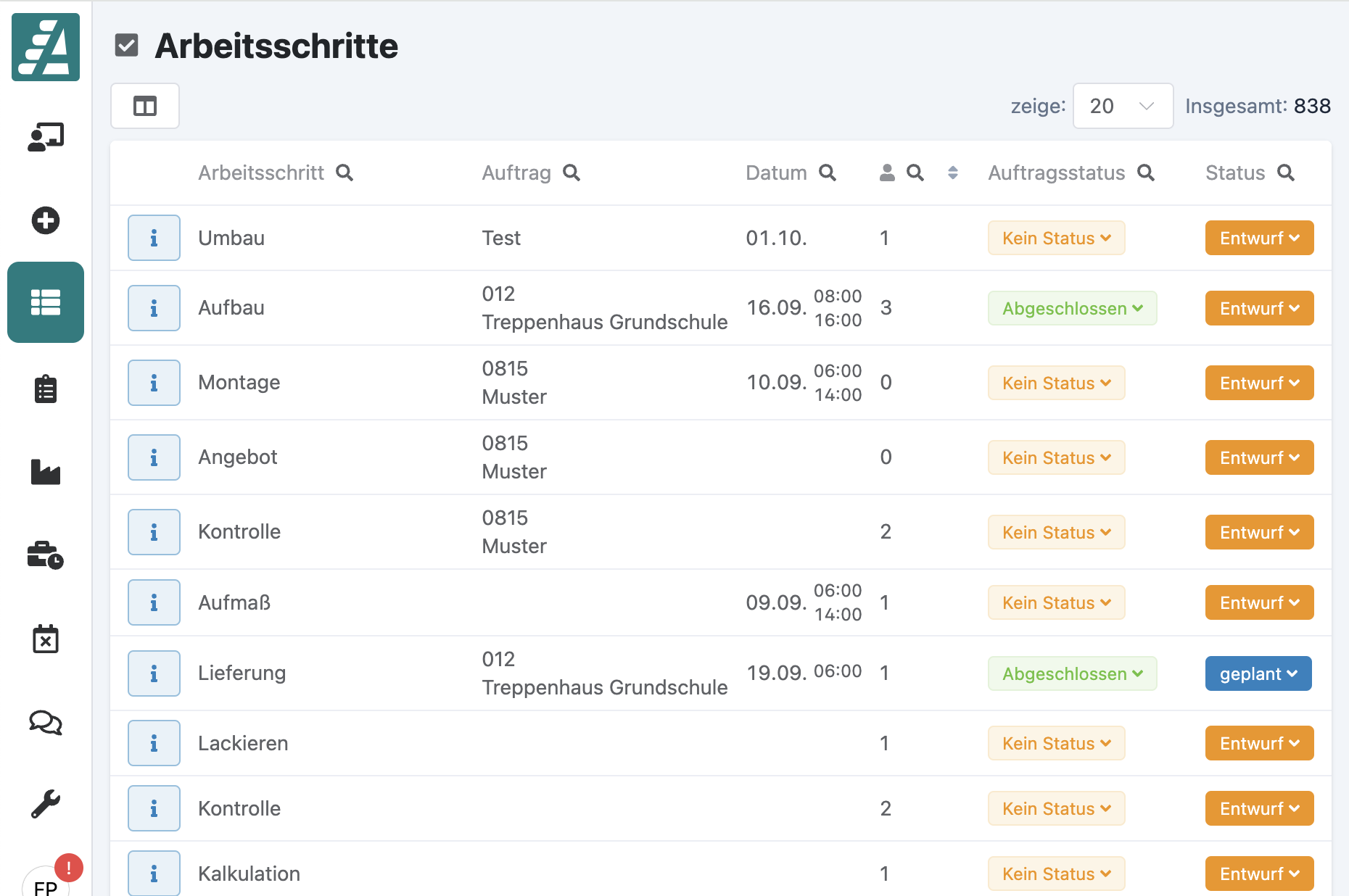Open the add new item tool
Viewport: 1349px width, 896px height.
45,221
